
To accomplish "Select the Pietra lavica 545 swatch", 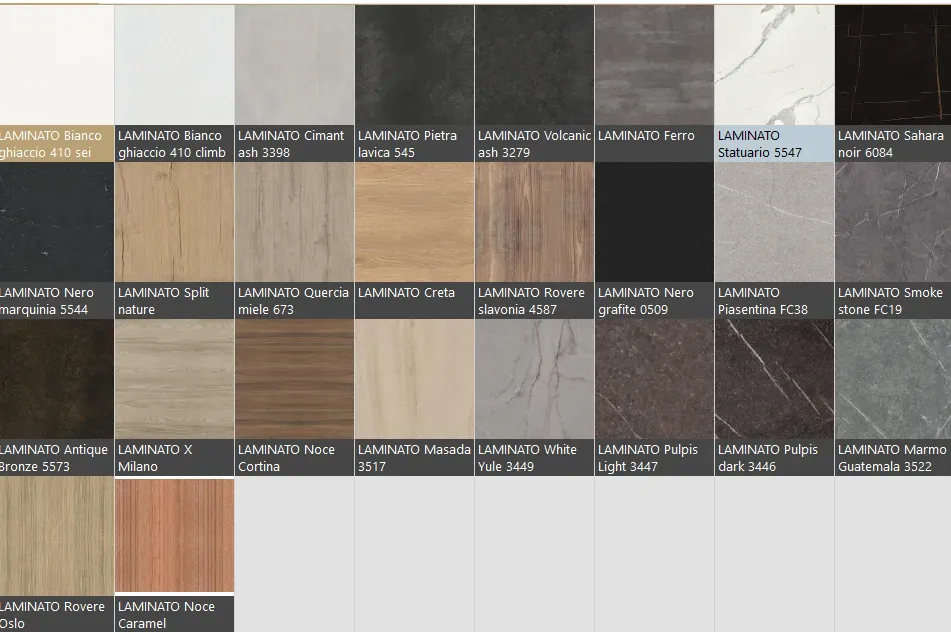I will click(x=415, y=65).
